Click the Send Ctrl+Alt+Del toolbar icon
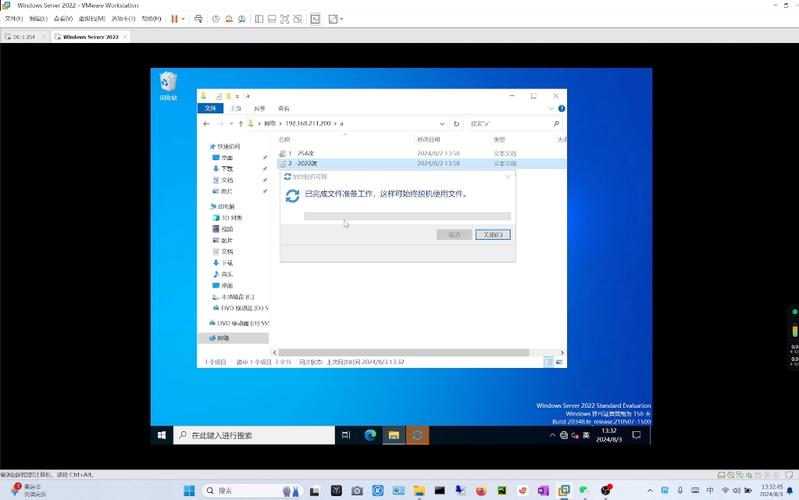799x500 pixels. [x=199, y=19]
